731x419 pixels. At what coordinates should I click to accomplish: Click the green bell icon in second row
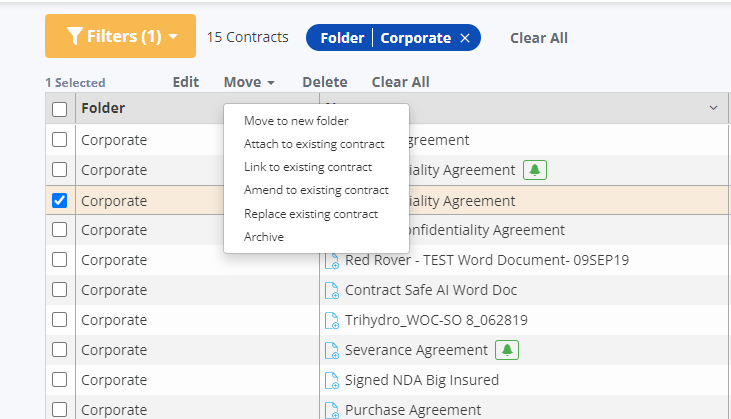pyautogui.click(x=535, y=170)
